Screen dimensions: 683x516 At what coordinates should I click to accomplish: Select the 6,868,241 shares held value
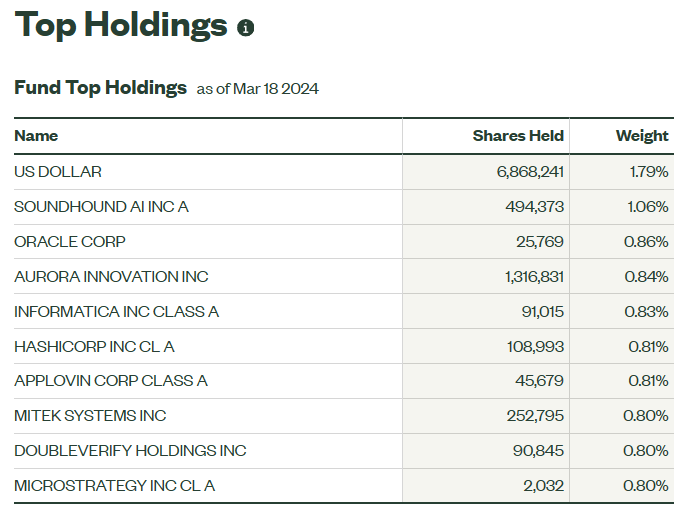point(530,172)
